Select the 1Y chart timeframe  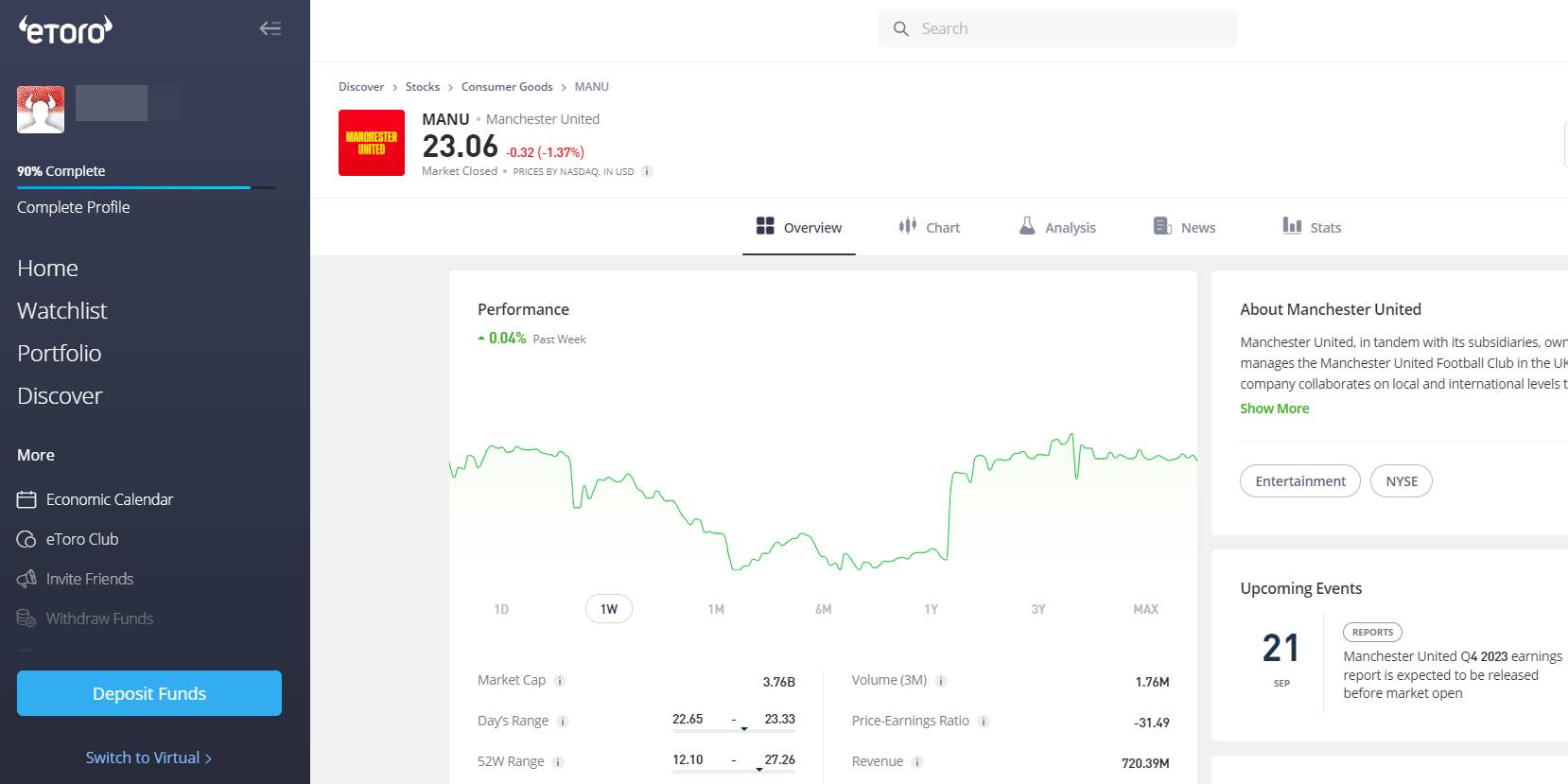coord(931,609)
